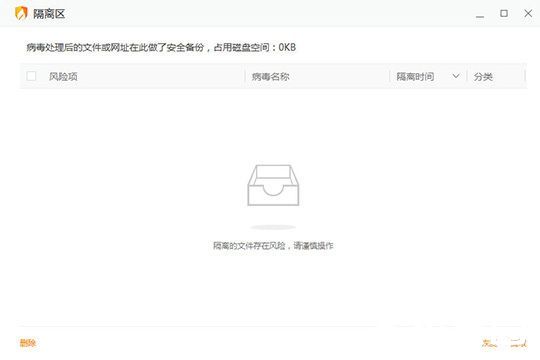540x360 pixels.
Task: Click the disk space 0KB info text
Action: pyautogui.click(x=161, y=47)
